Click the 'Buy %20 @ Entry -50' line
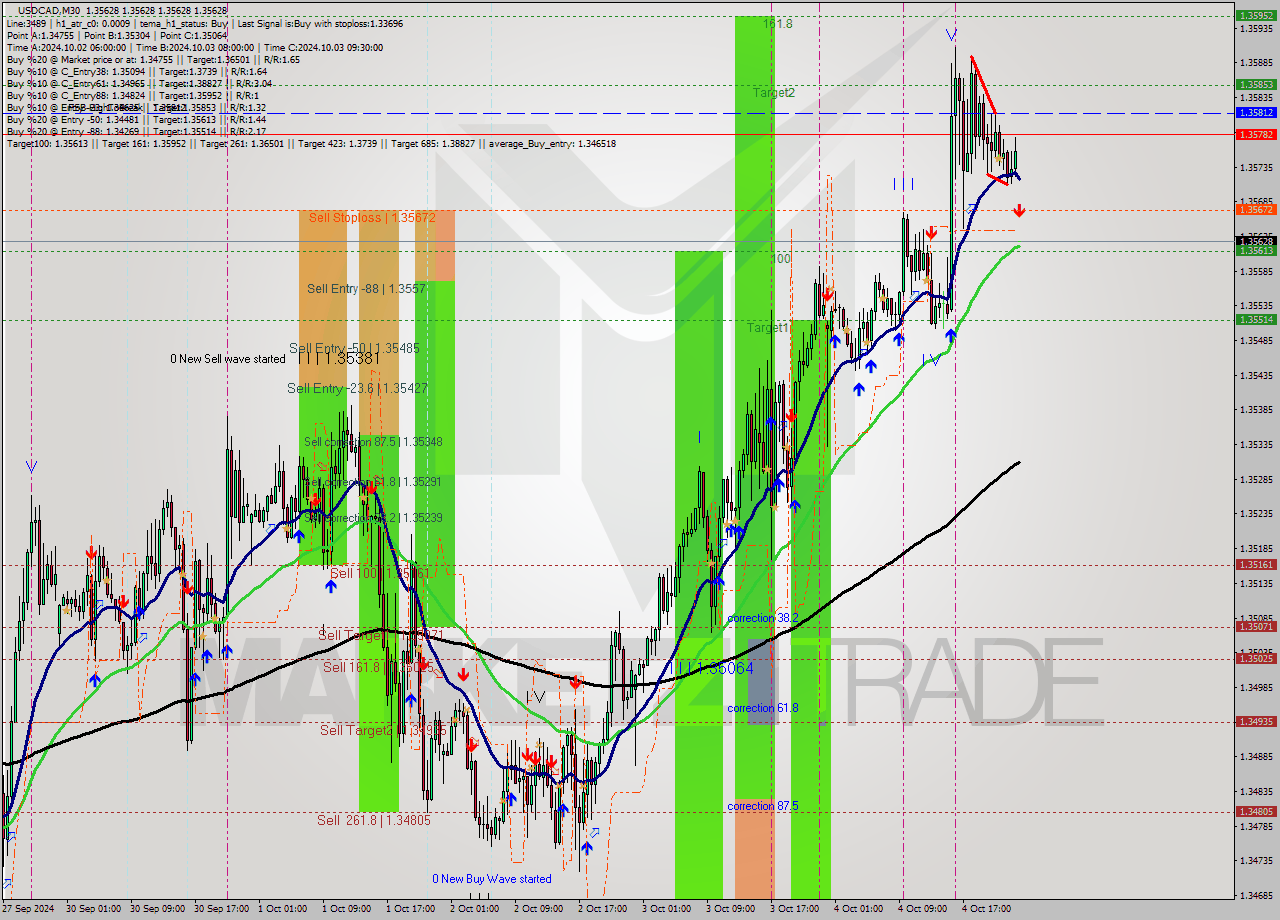Screen dimensions: 1280x920 pyautogui.click(x=135, y=119)
